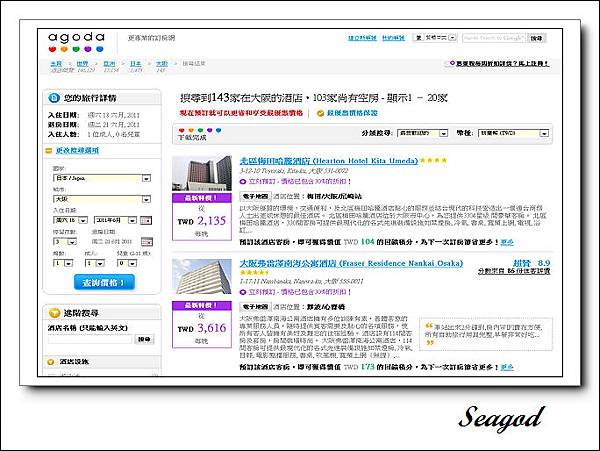Go to 亞洲 breadcrumb
The image size is (600, 451).
point(109,63)
